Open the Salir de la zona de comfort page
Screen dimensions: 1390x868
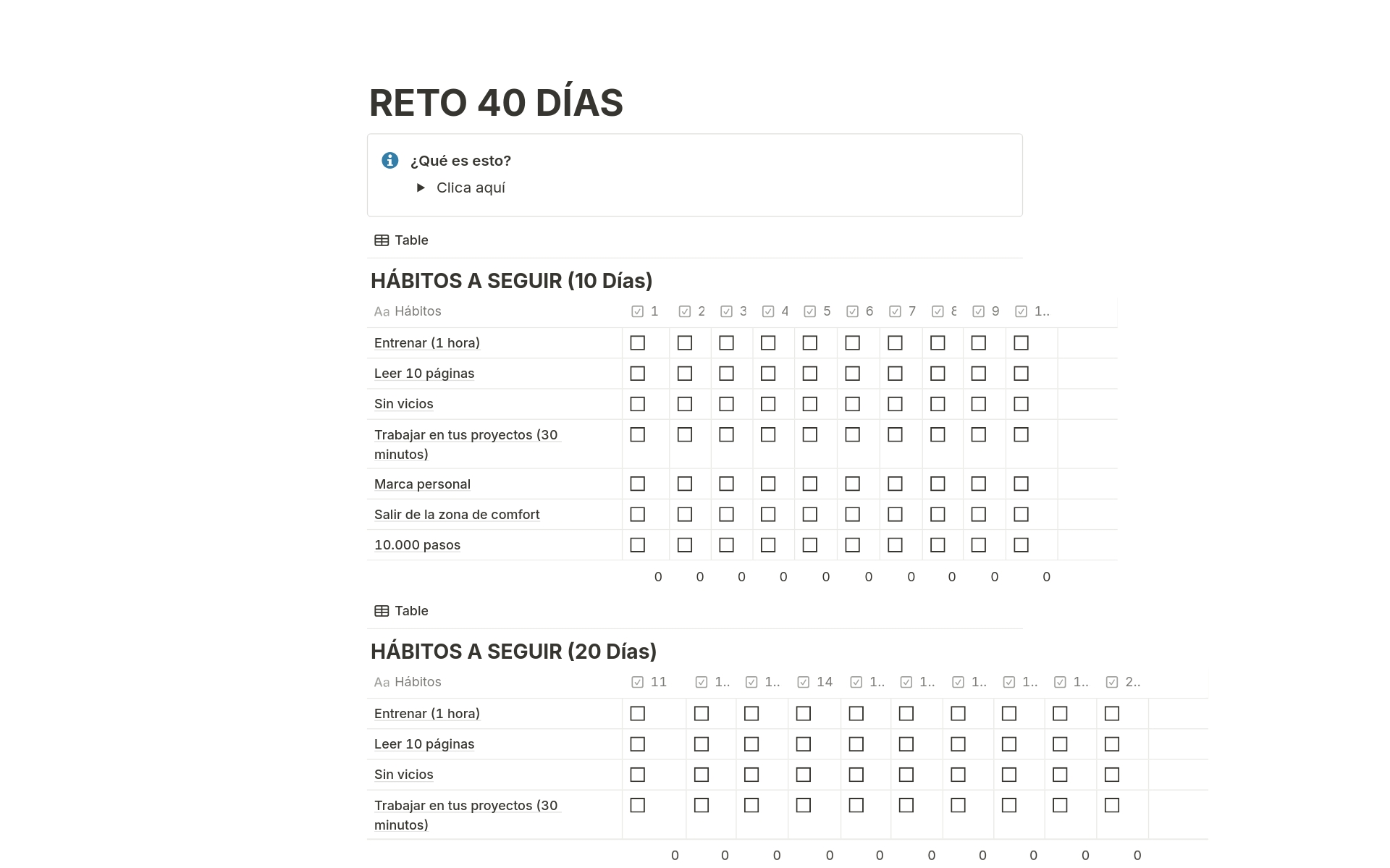[x=456, y=514]
